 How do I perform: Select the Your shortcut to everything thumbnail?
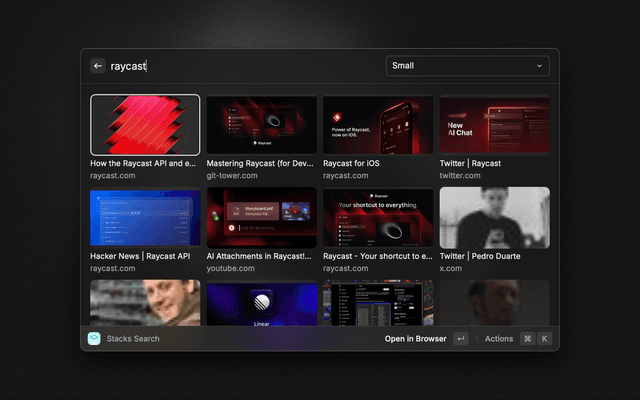coord(378,217)
